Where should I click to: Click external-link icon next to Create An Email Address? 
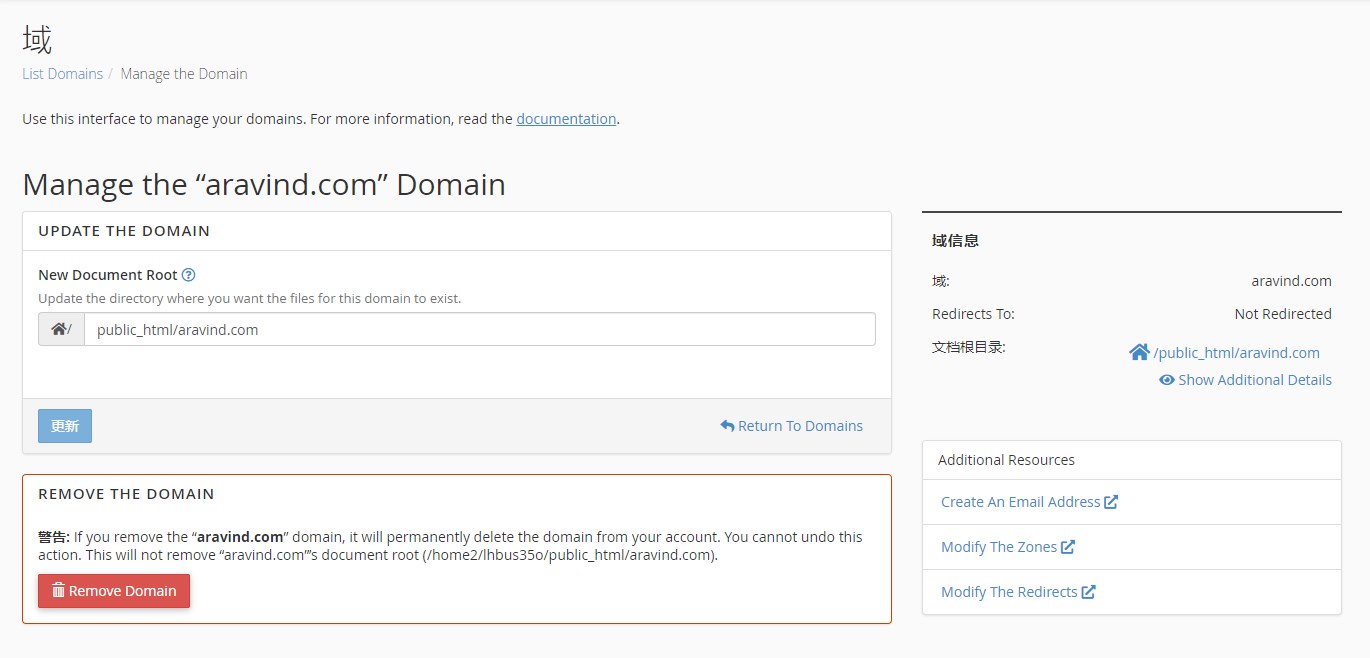pos(1111,502)
